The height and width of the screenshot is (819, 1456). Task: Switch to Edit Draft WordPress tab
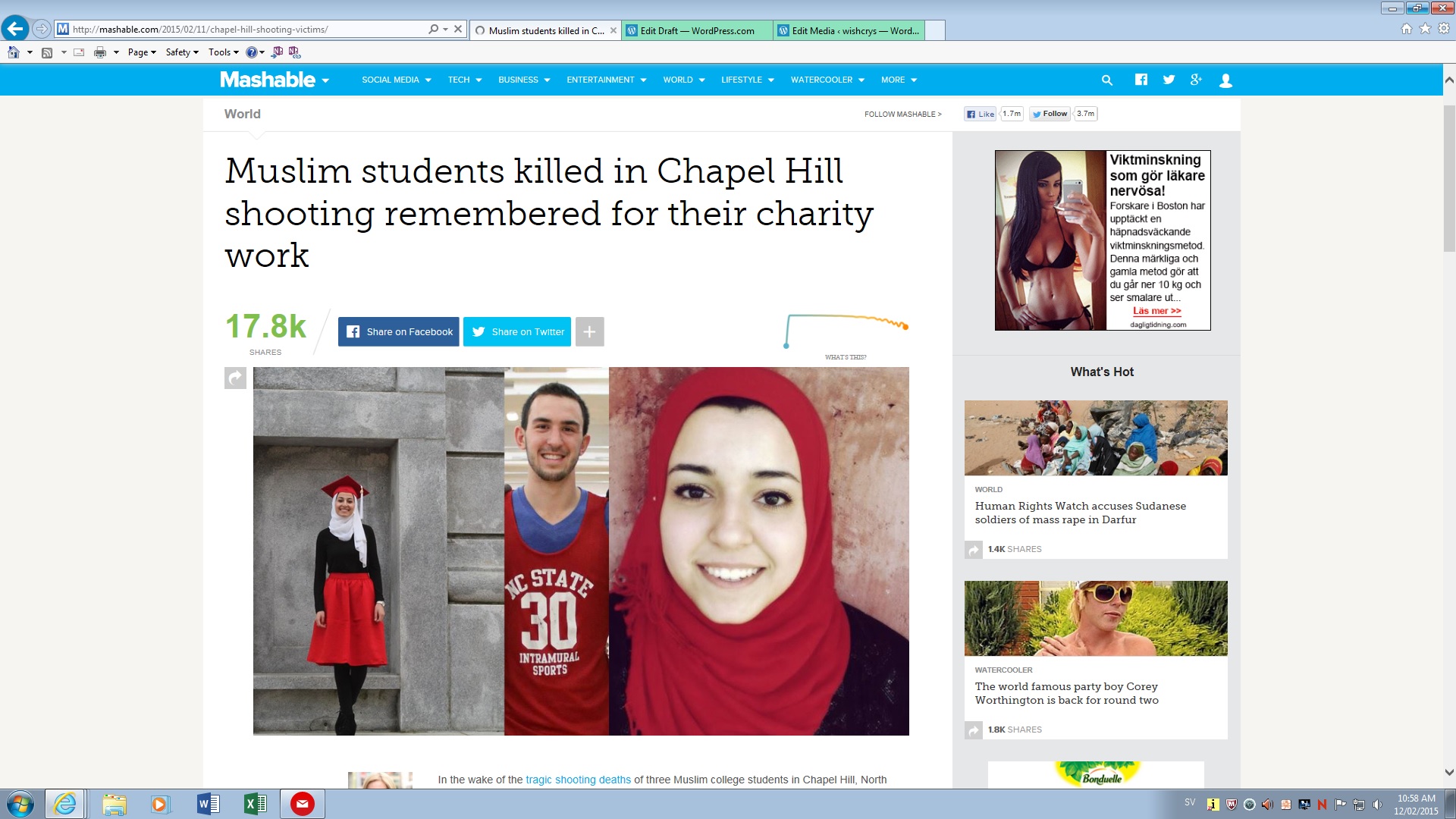[x=696, y=30]
